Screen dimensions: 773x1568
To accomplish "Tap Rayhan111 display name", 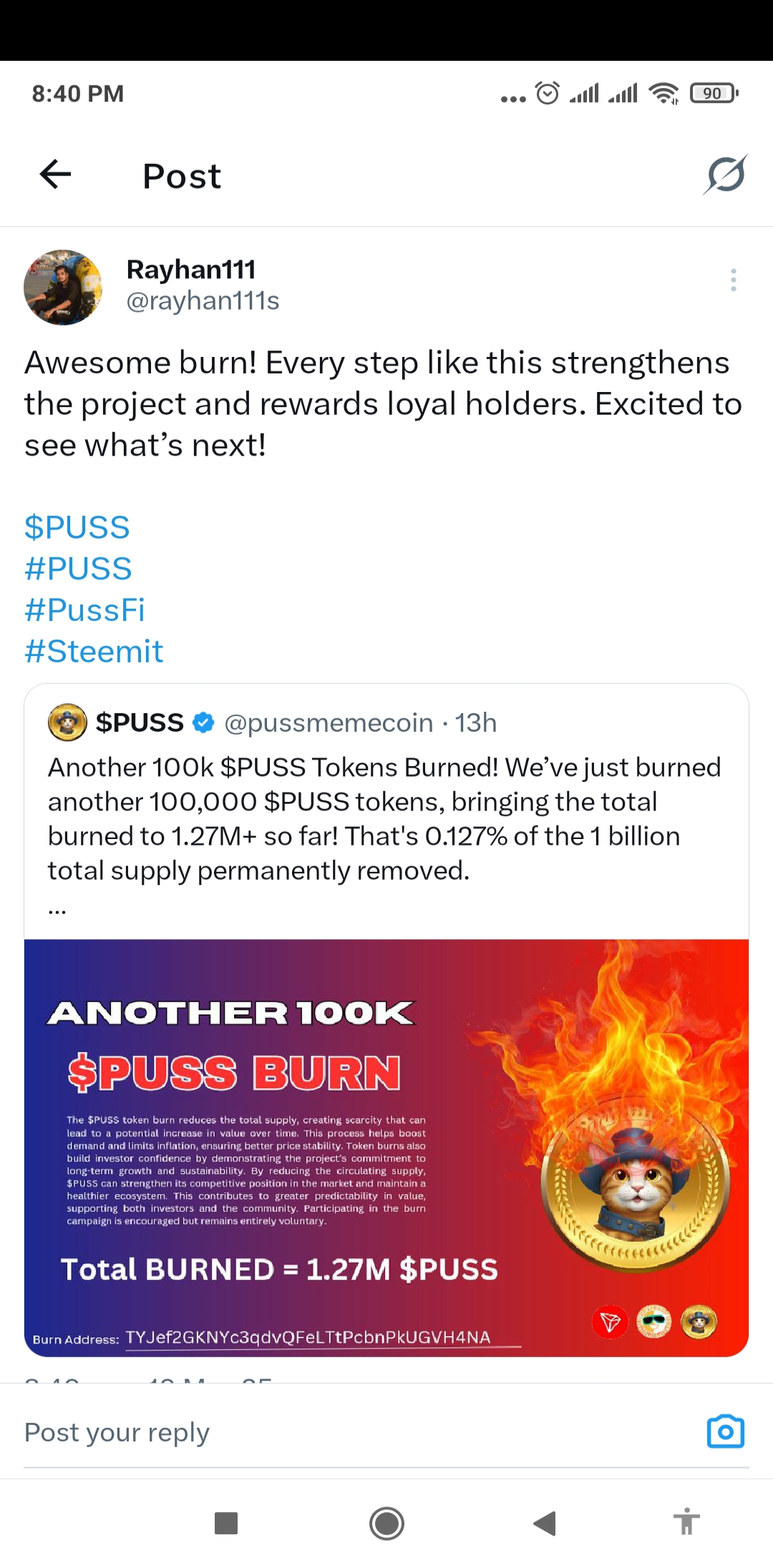I will click(x=191, y=270).
